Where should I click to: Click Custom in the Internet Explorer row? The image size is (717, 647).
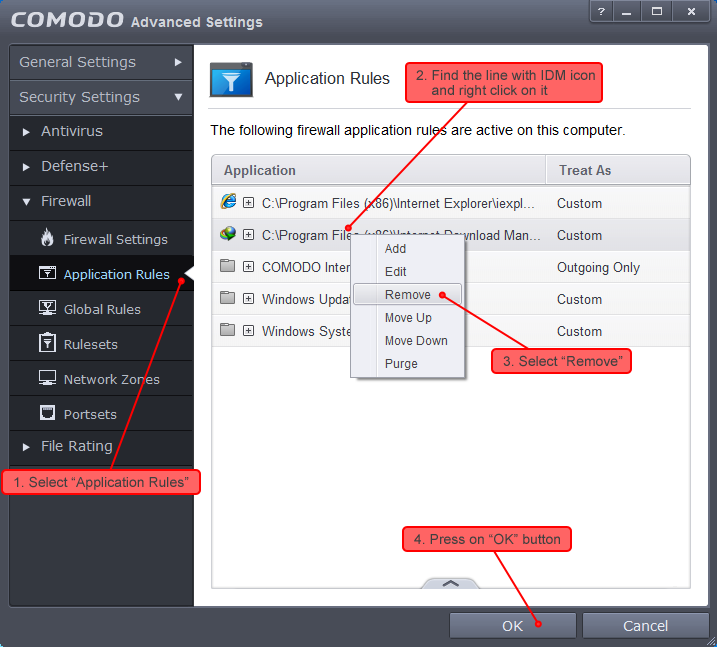coord(579,203)
